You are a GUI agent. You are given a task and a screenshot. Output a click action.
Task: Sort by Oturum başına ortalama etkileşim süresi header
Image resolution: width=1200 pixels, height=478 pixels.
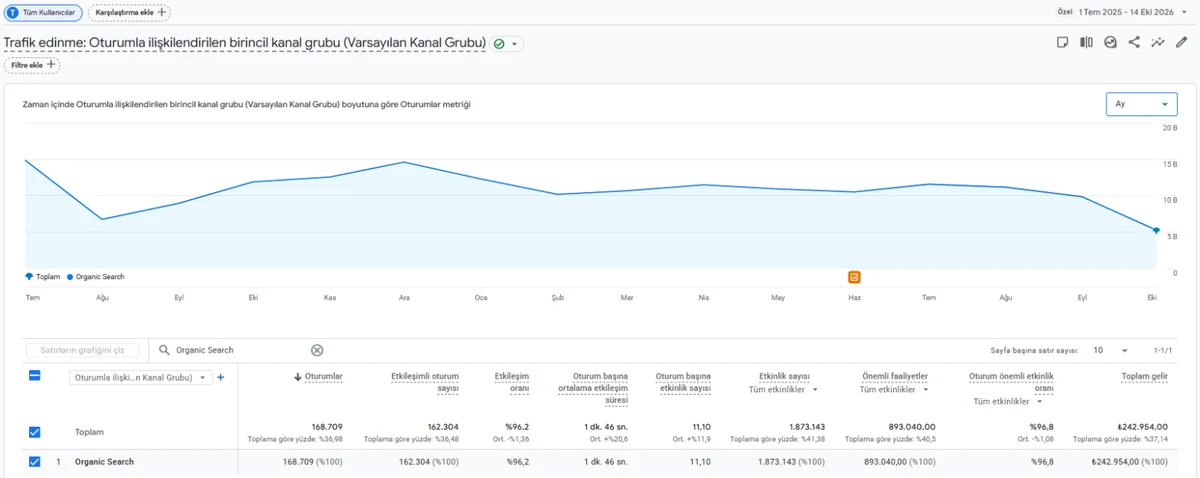[593, 388]
